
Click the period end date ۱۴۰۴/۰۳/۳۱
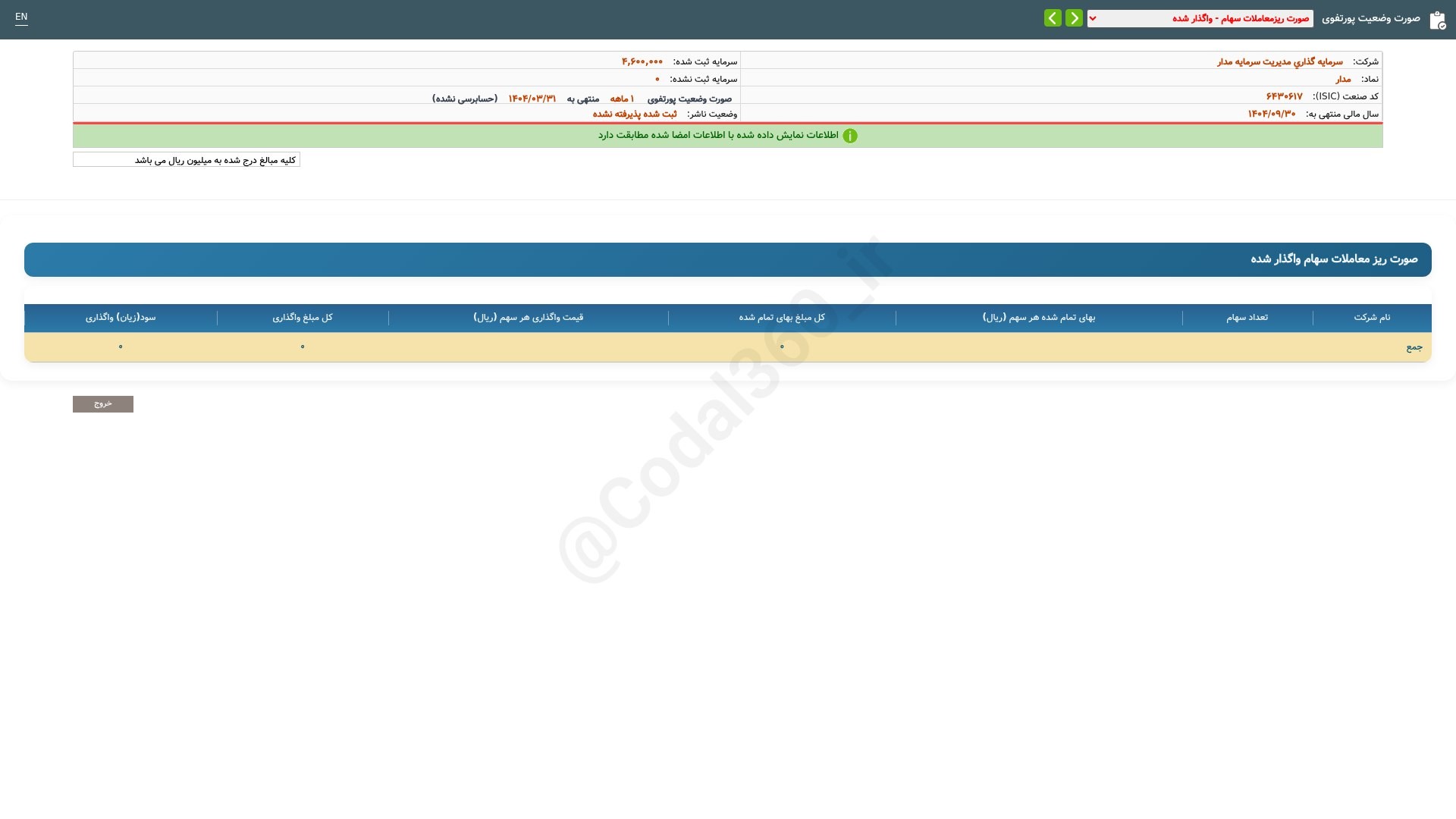pos(532,99)
